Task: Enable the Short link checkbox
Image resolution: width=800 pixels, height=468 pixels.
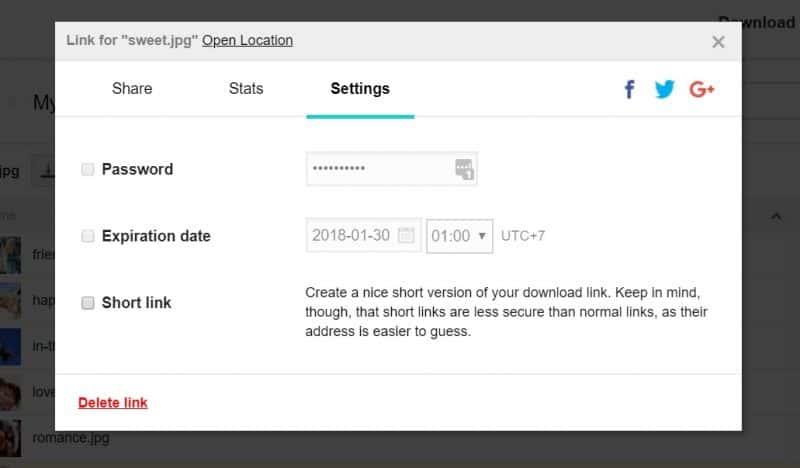Action: [88, 302]
